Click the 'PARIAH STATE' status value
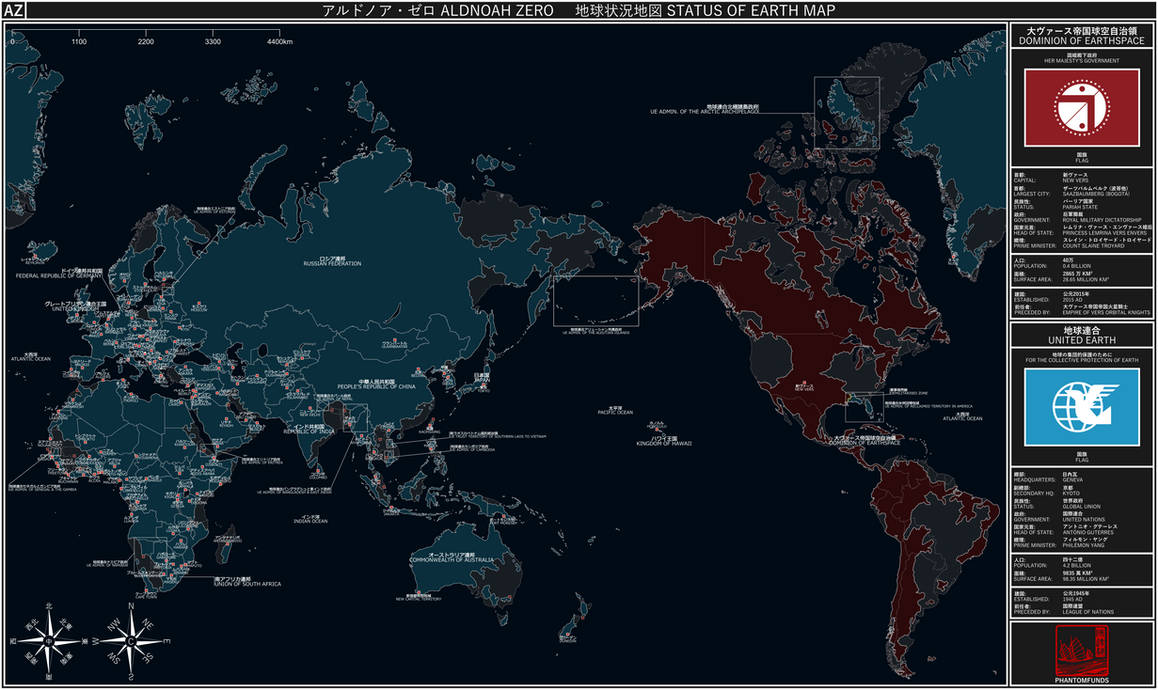The width and height of the screenshot is (1158, 690). (1080, 207)
